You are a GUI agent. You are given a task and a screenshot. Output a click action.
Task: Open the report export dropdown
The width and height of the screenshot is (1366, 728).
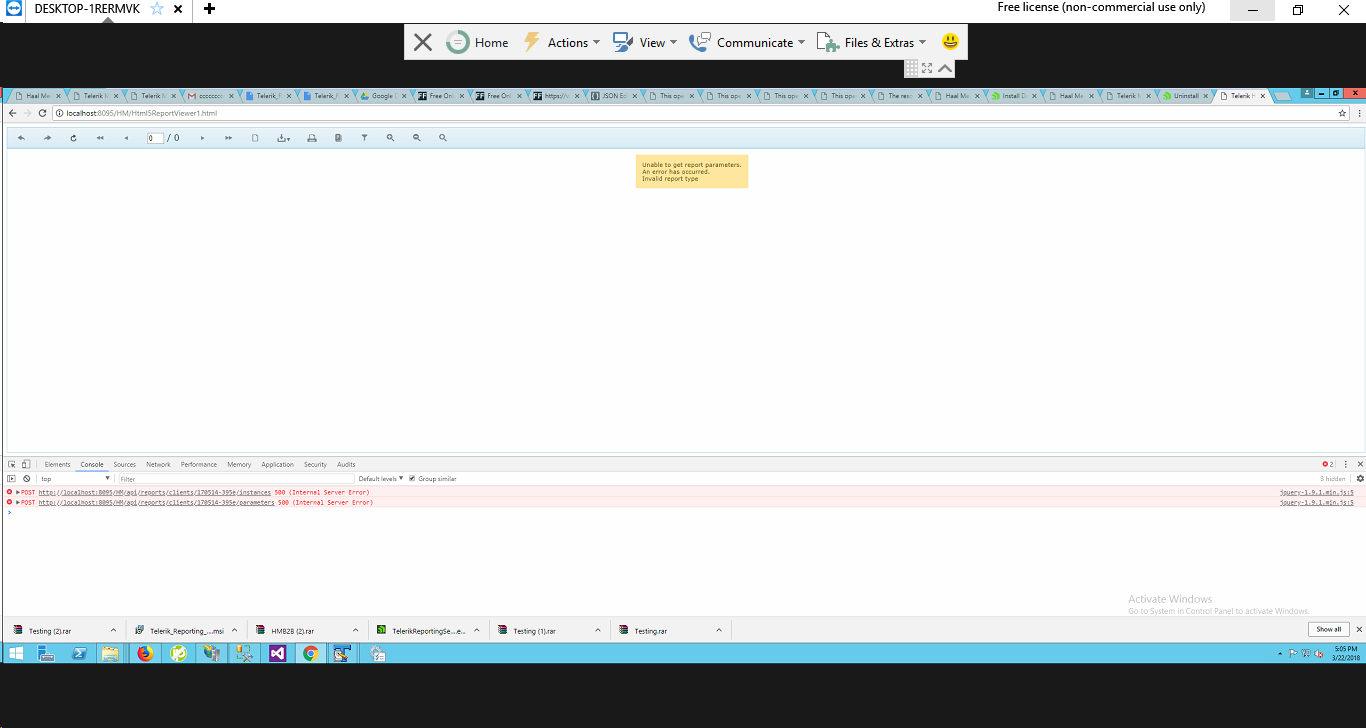(x=284, y=138)
